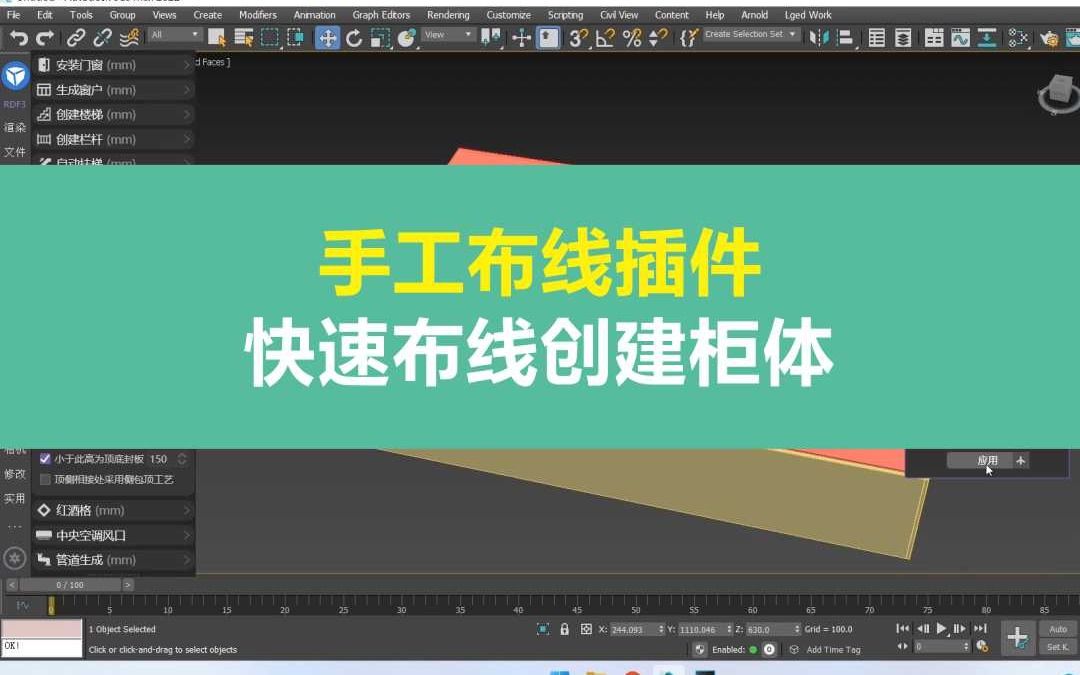Open Select by Name list

click(243, 38)
